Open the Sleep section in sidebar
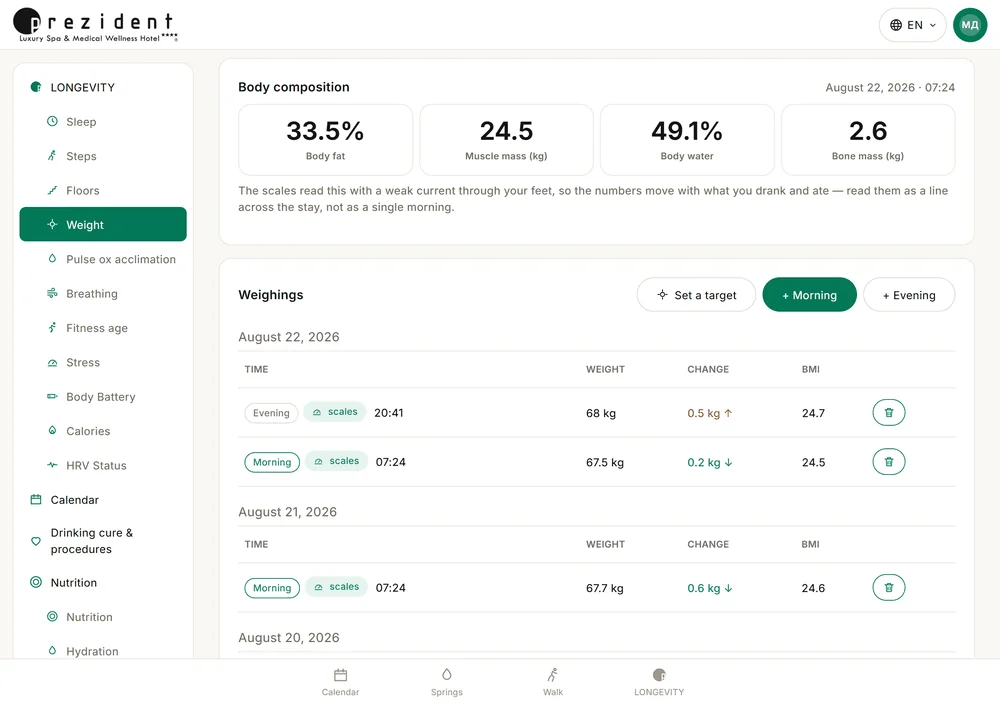This screenshot has width=1000, height=703. pos(103,122)
